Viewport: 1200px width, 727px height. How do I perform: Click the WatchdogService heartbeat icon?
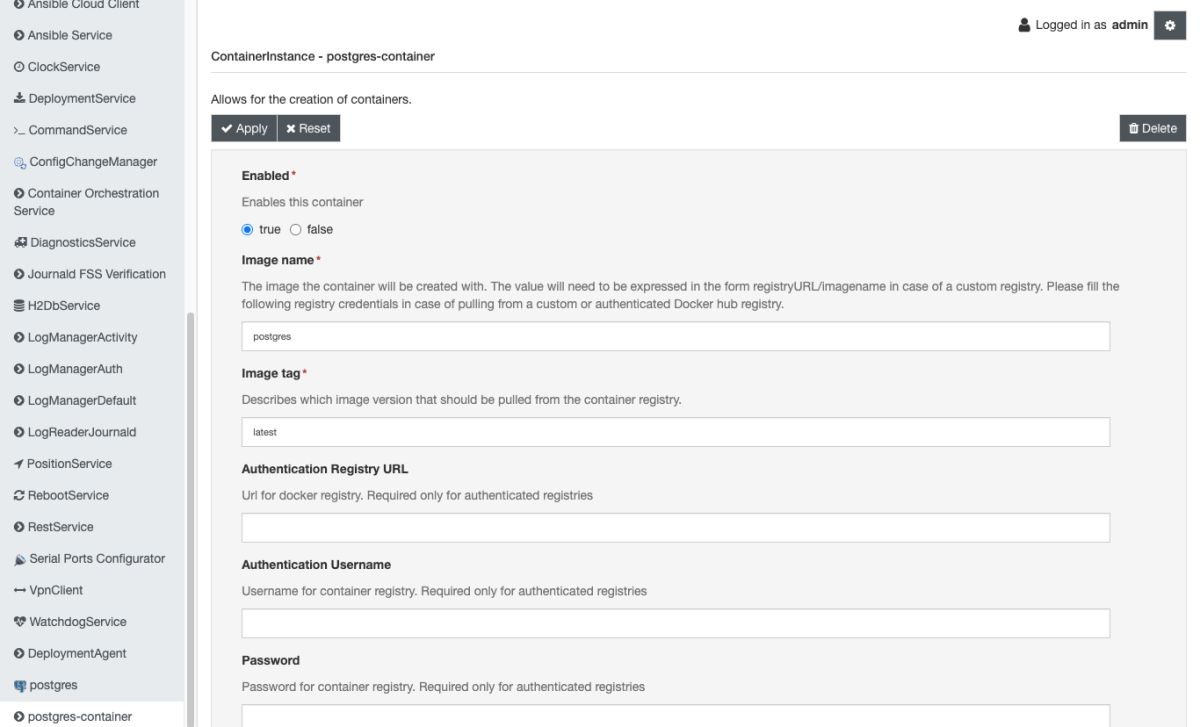click(19, 622)
